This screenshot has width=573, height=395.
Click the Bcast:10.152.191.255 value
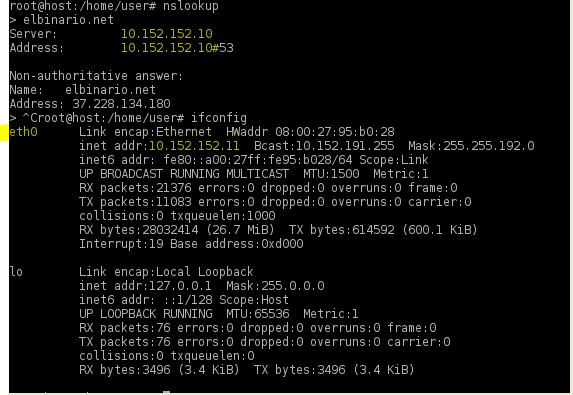[x=324, y=146]
